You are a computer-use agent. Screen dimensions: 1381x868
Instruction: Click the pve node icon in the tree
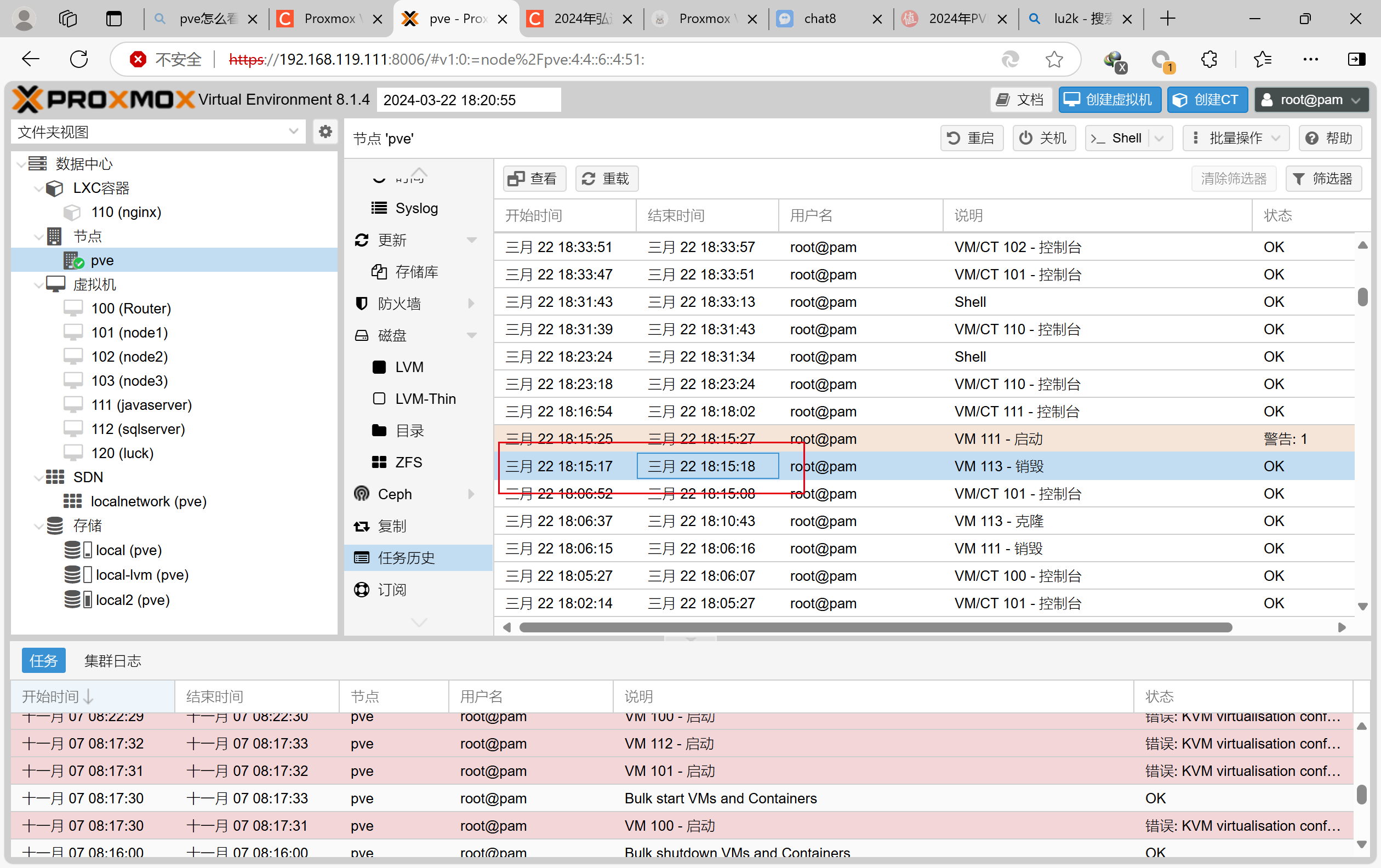(74, 260)
